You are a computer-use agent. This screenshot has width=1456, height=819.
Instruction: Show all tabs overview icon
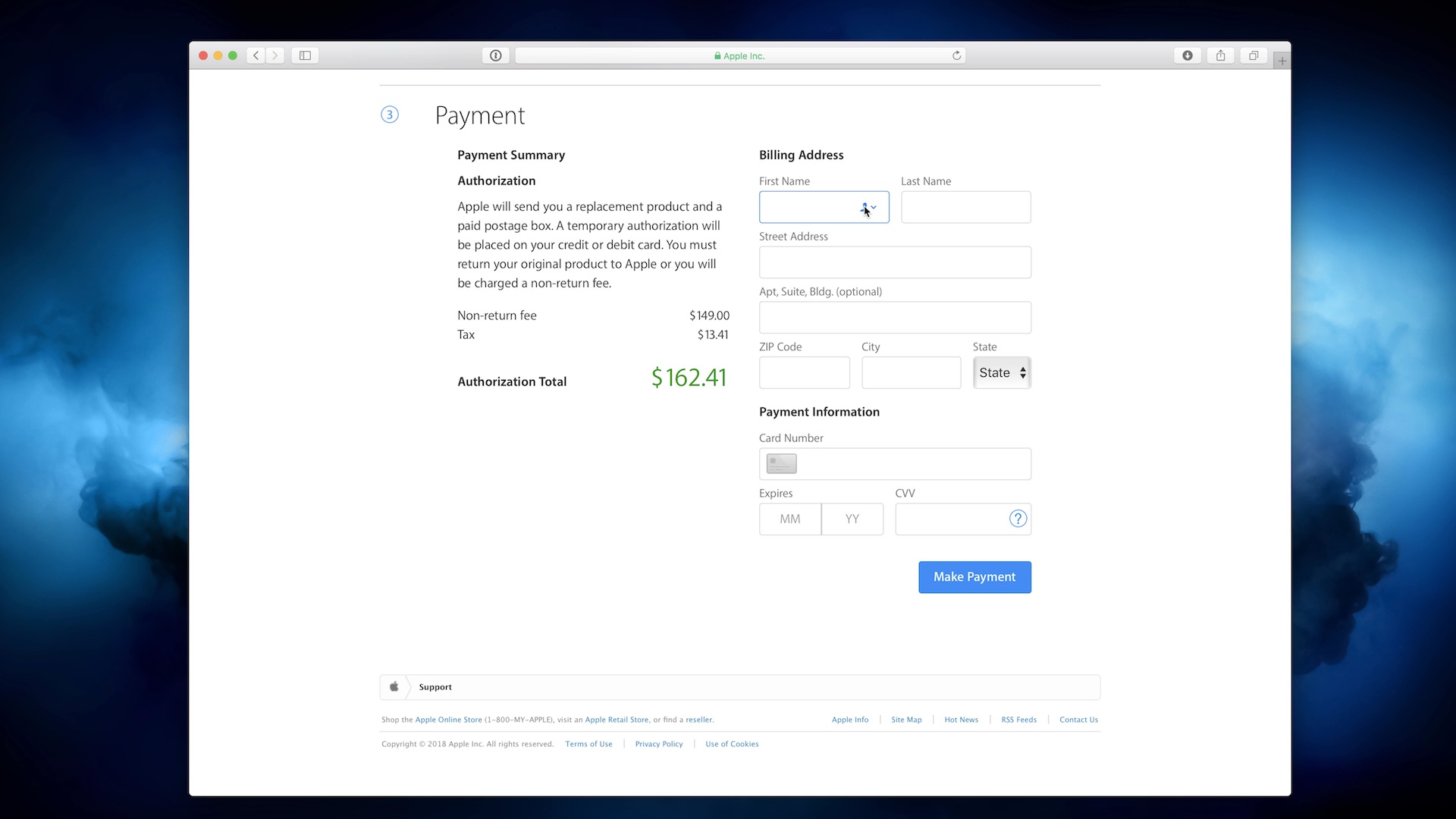click(1254, 55)
